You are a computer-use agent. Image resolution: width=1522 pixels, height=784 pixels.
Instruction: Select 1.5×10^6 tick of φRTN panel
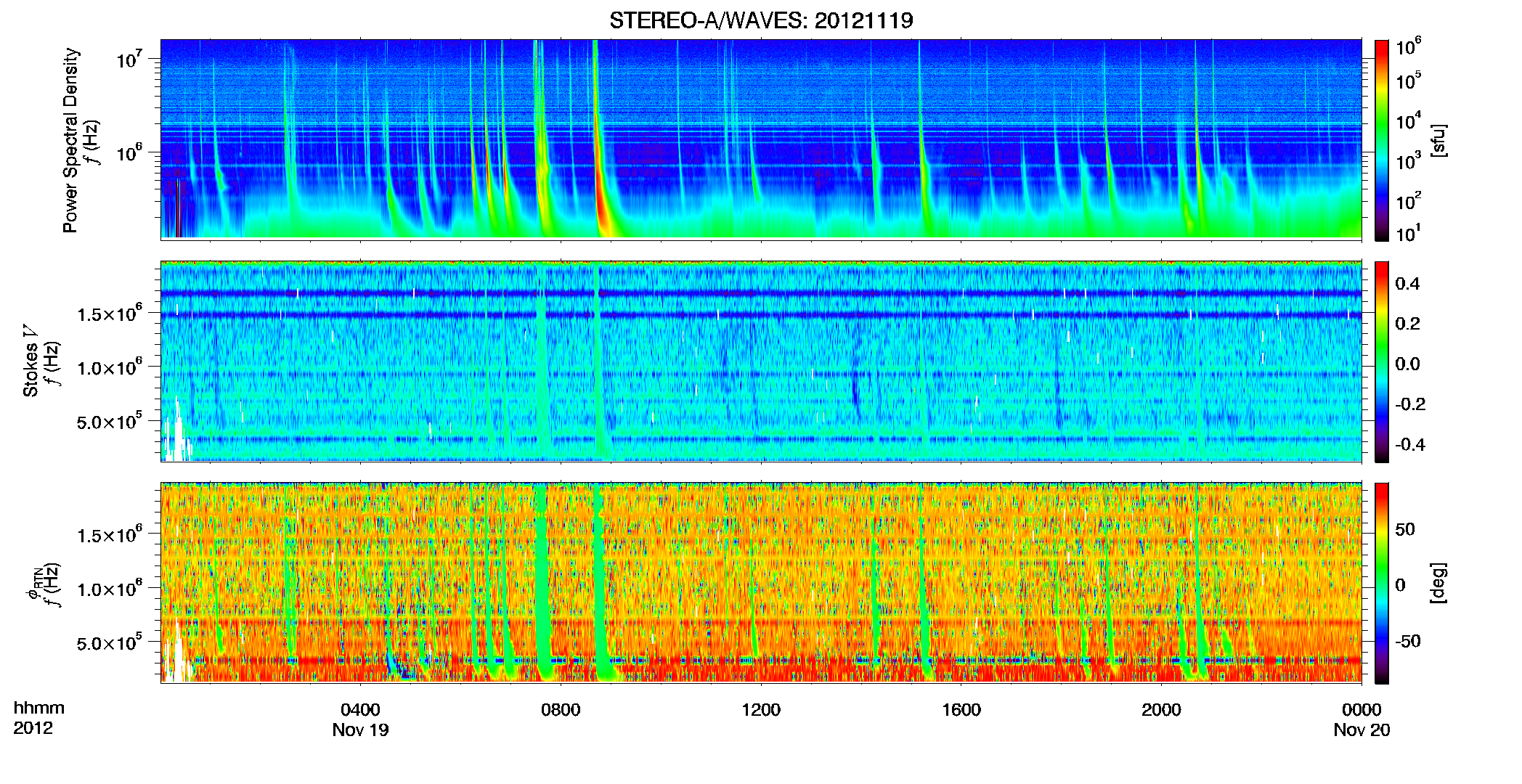point(109,534)
